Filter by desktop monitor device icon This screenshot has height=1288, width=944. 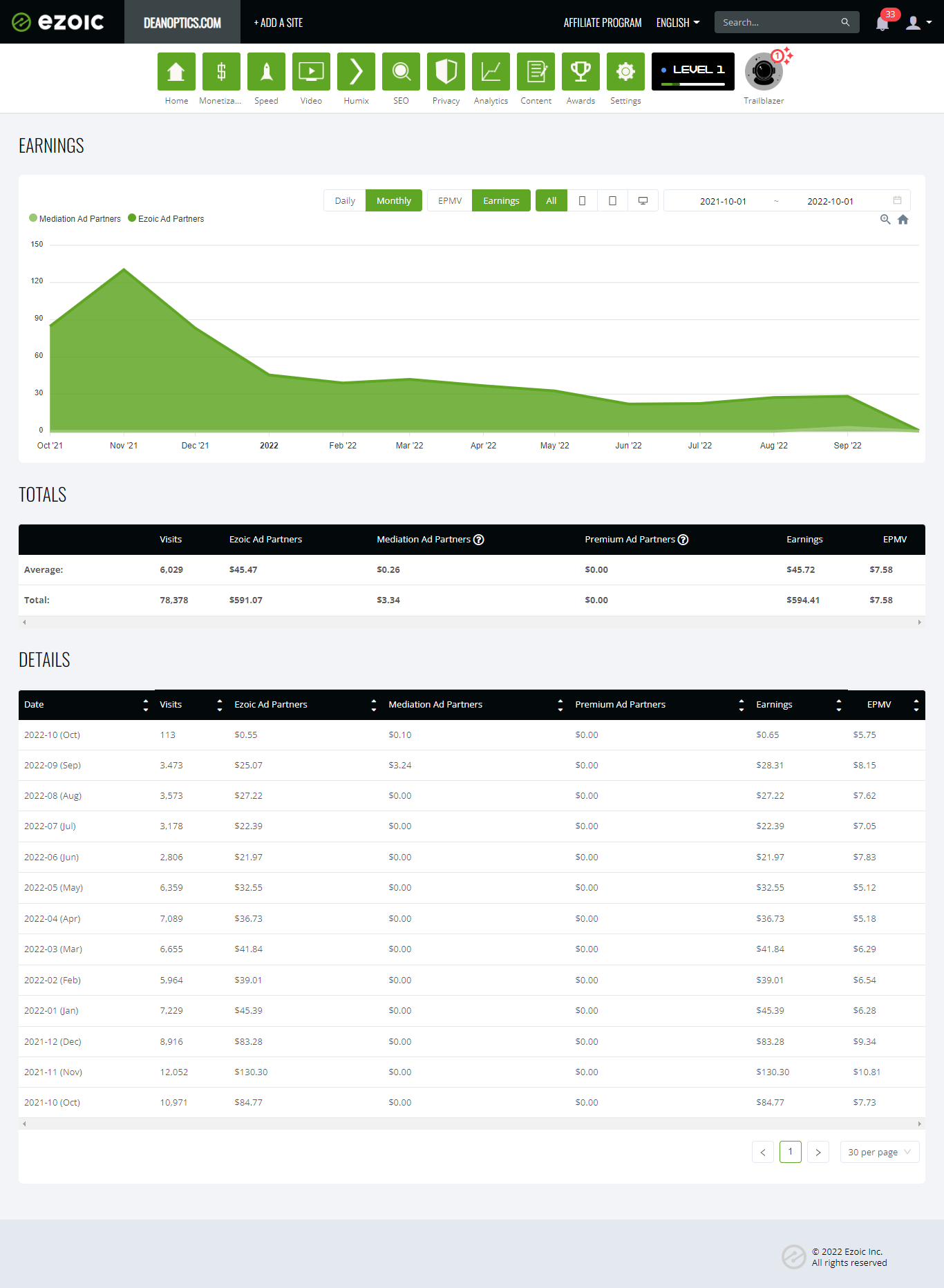pos(643,200)
